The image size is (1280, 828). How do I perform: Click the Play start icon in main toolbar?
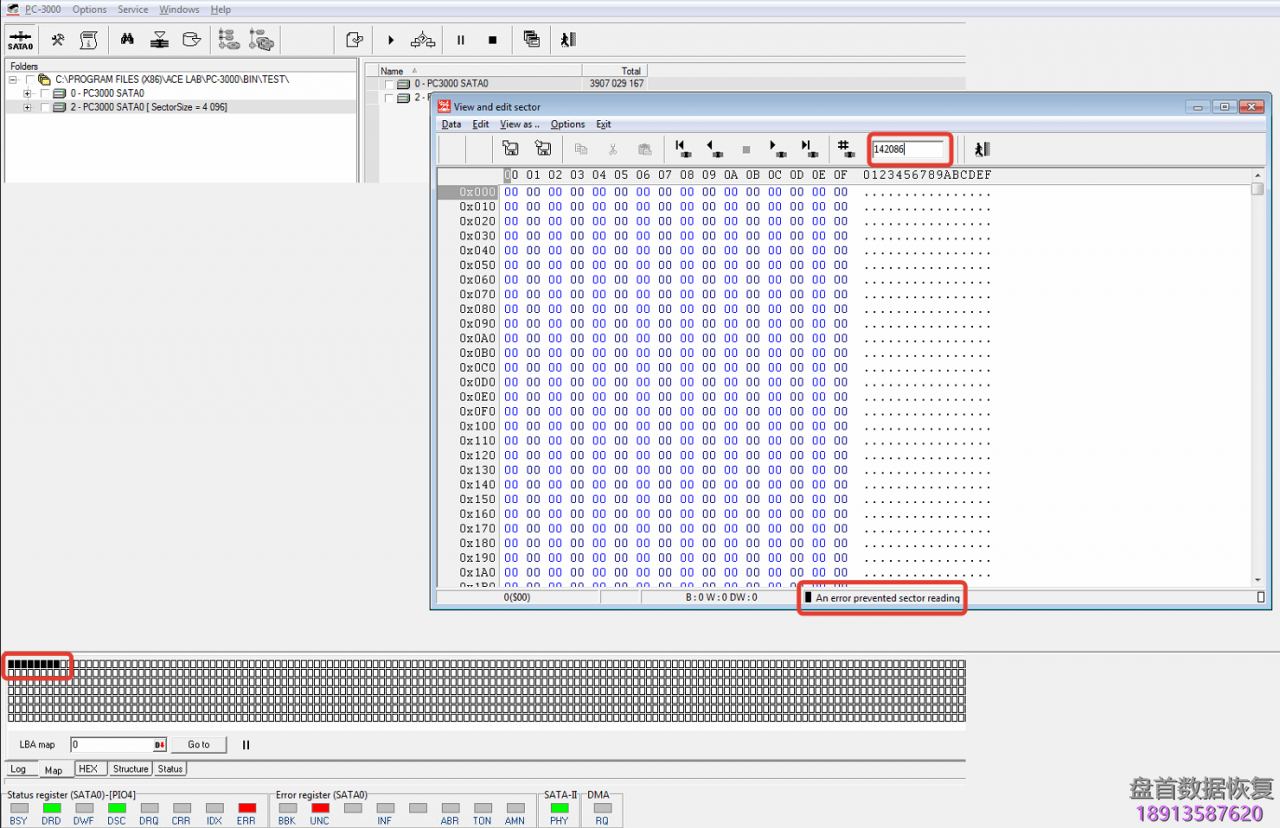click(391, 40)
